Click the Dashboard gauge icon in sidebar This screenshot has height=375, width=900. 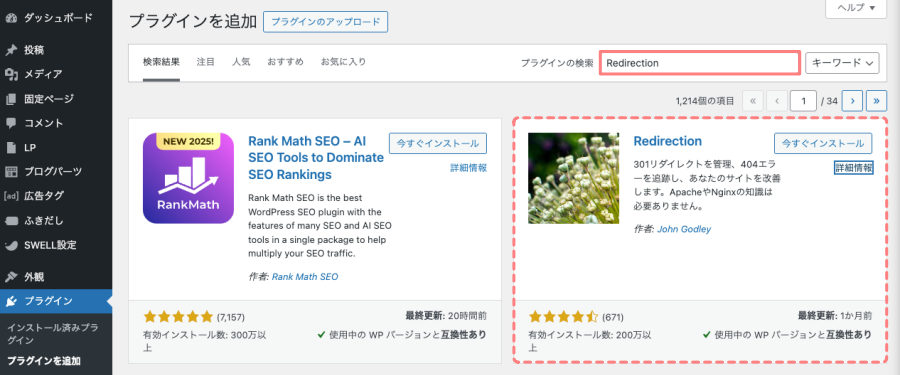pyautogui.click(x=11, y=18)
